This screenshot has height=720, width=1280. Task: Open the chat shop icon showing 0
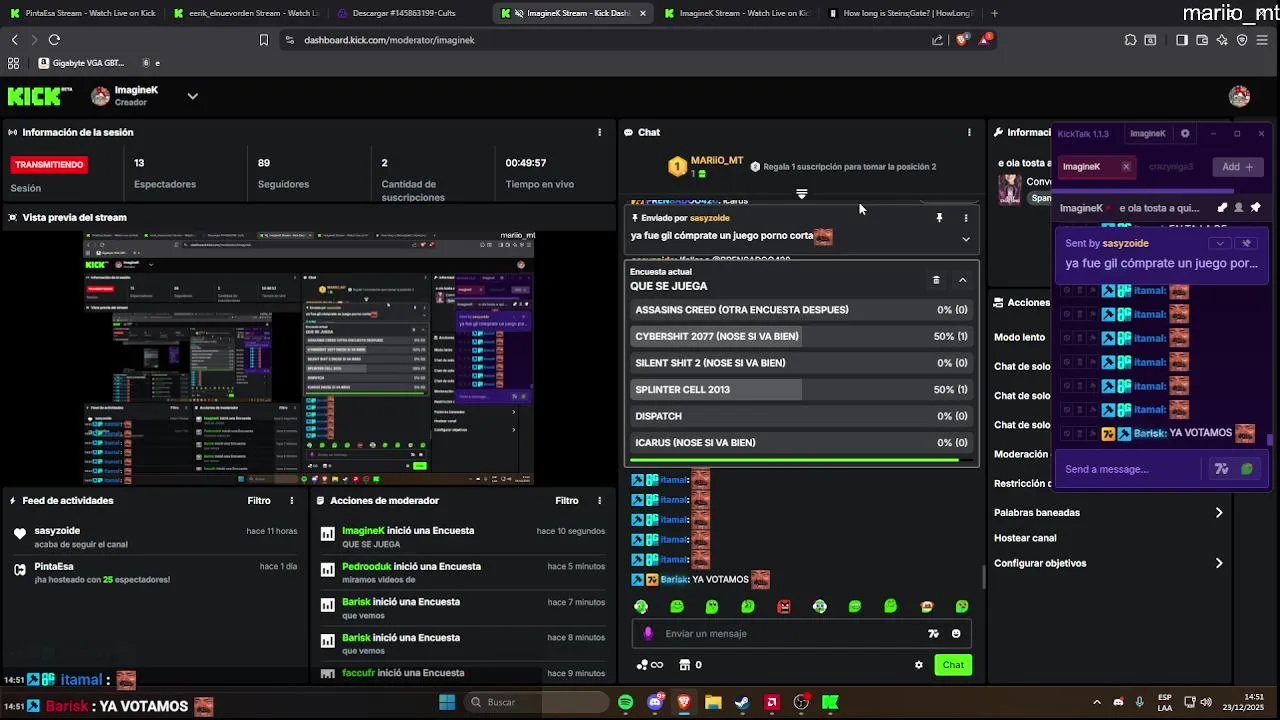(690, 665)
